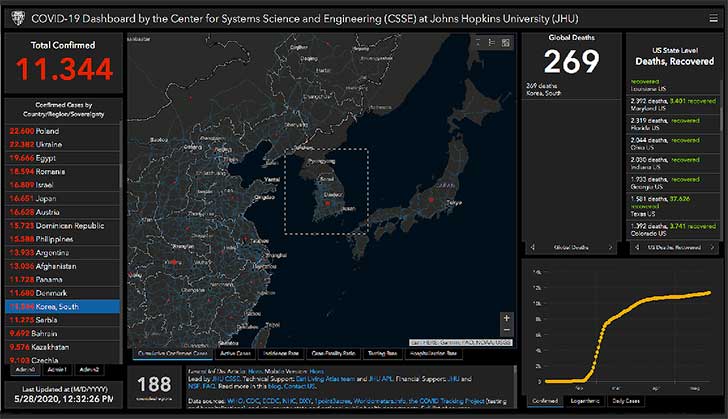The height and width of the screenshot is (419, 728).
Task: Select the Admin0 list tab
Action: tap(25, 370)
